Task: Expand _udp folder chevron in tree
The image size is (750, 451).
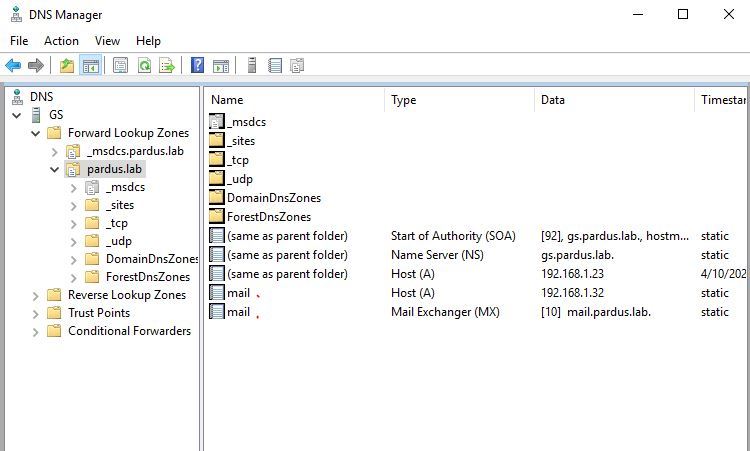Action: (73, 242)
